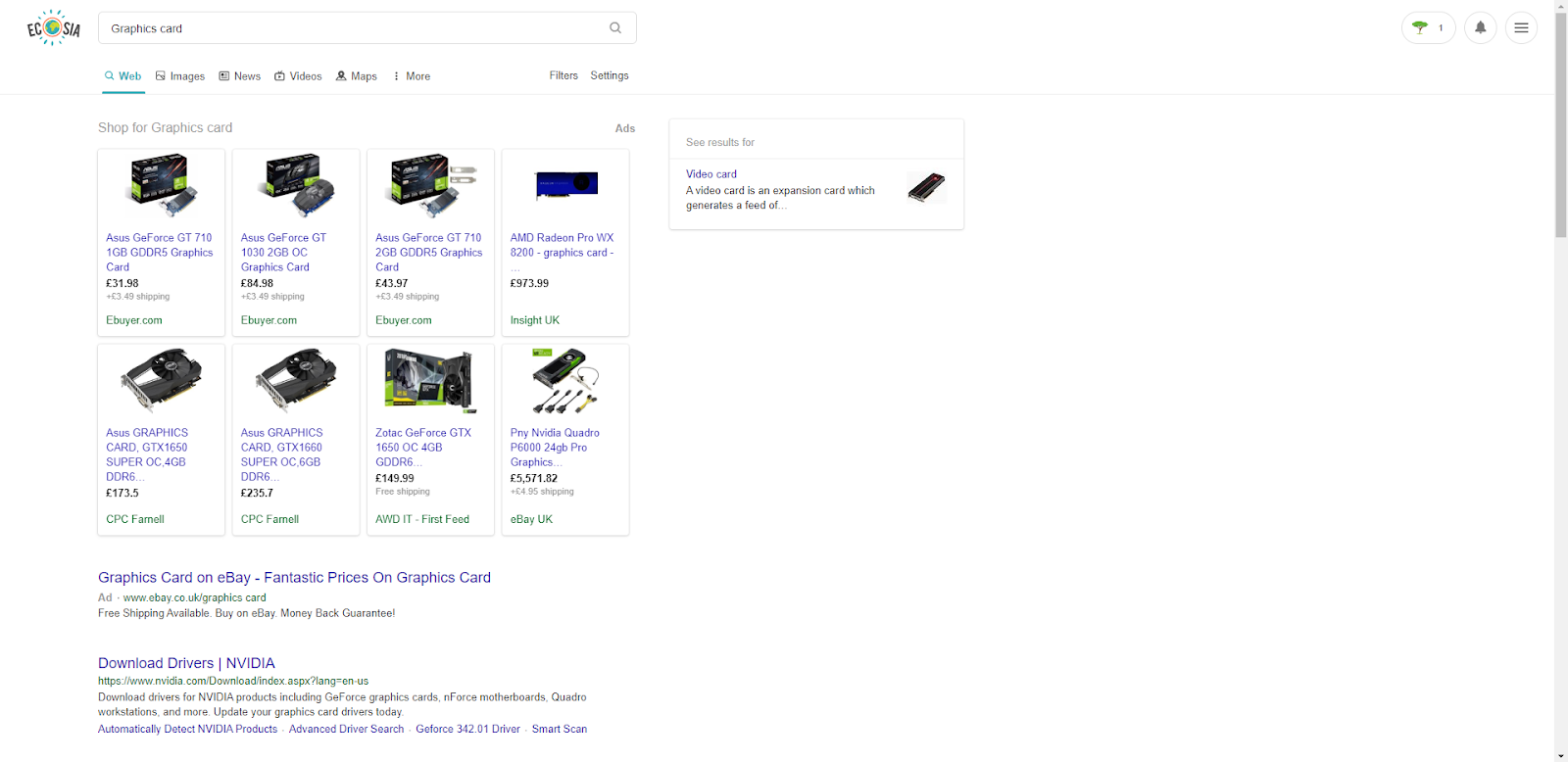
Task: Click the page vertical scrollbar thumb
Action: [x=1561, y=125]
